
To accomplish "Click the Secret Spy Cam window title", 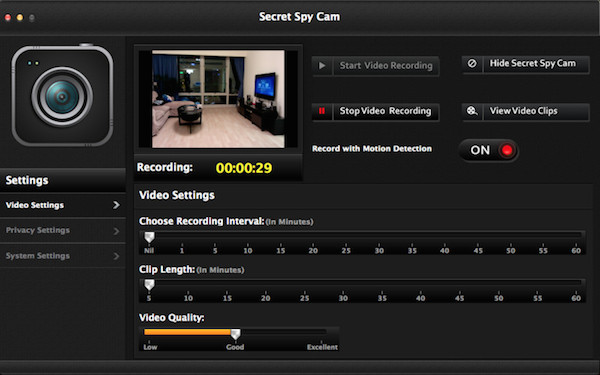I will pyautogui.click(x=299, y=17).
